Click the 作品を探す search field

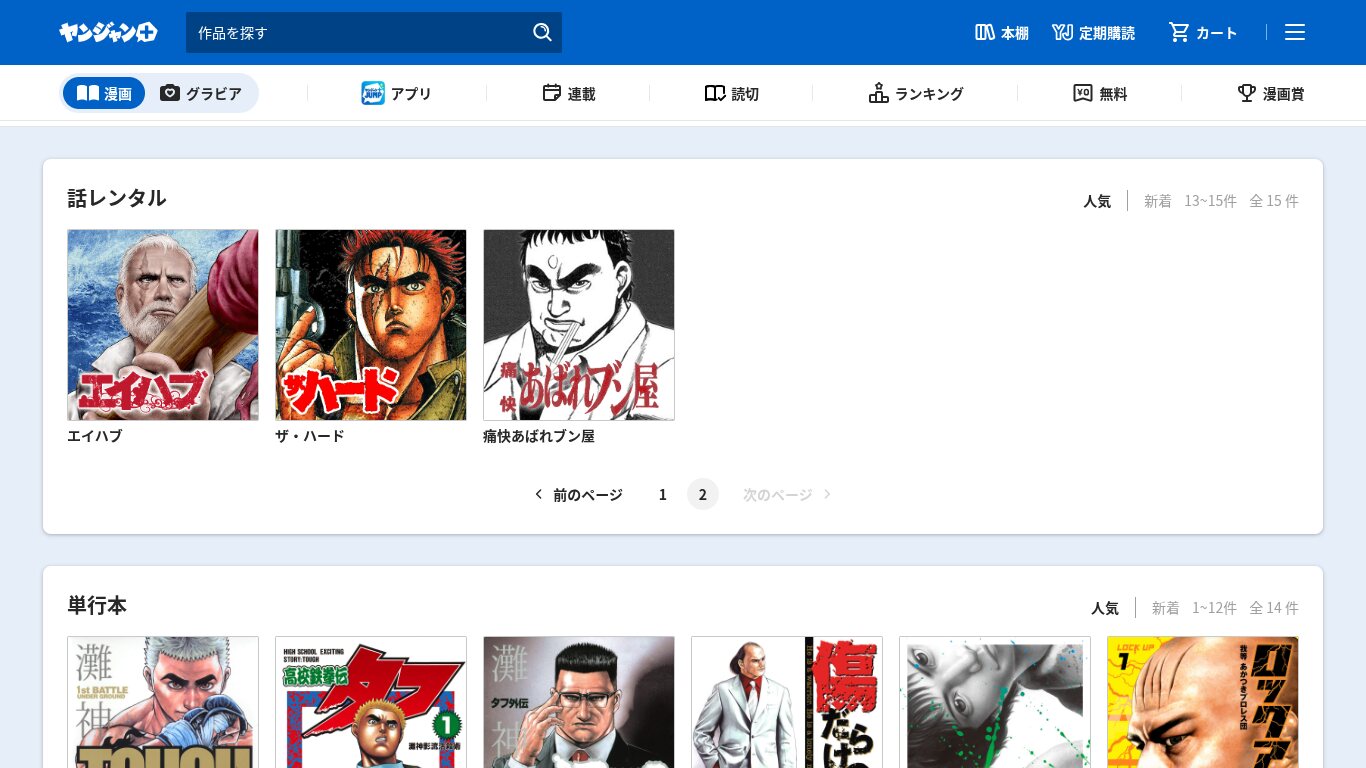coord(360,33)
